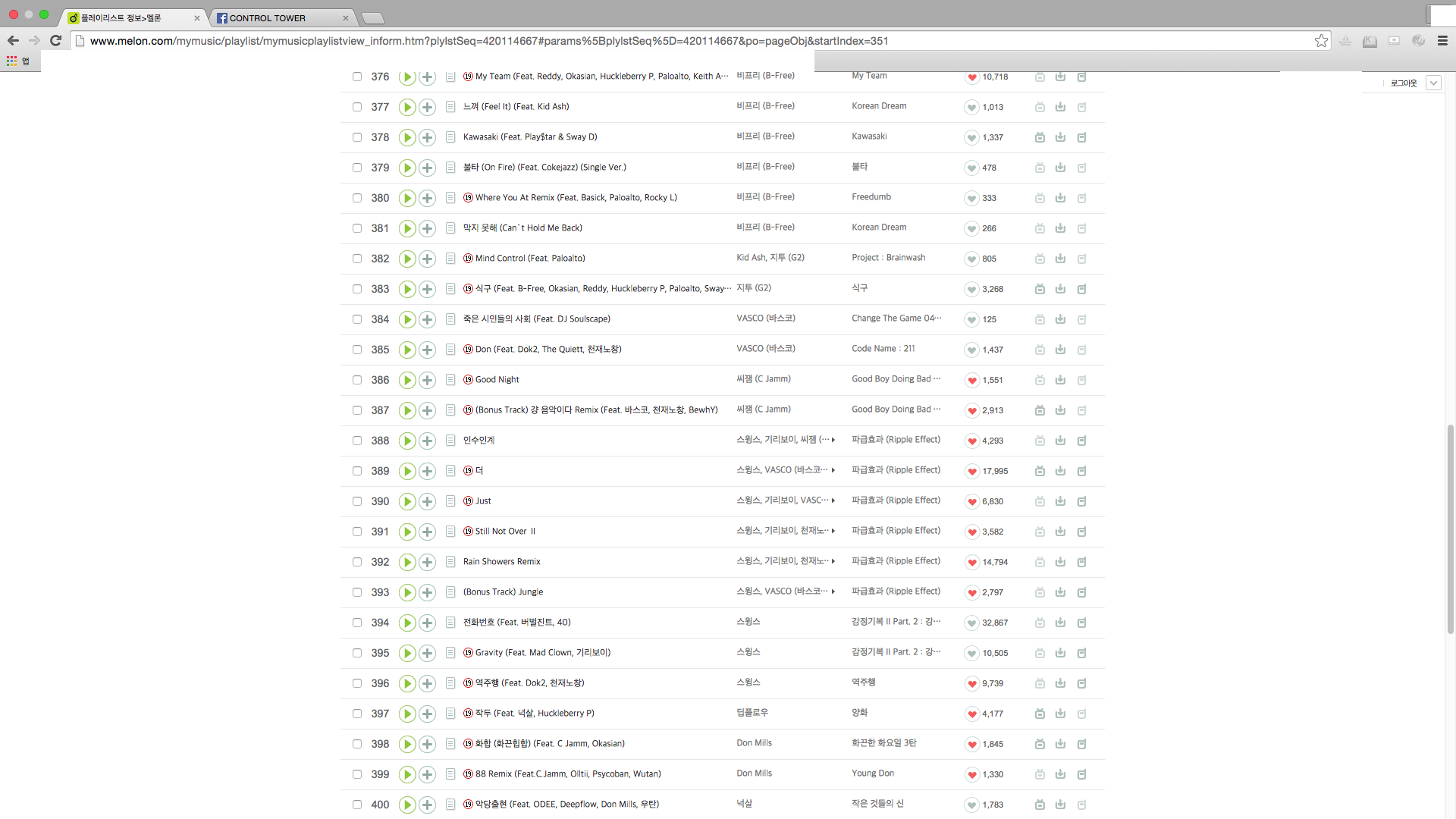This screenshot has height=819, width=1456.
Task: Play song 377 느껴 (Feel It)
Action: [407, 107]
